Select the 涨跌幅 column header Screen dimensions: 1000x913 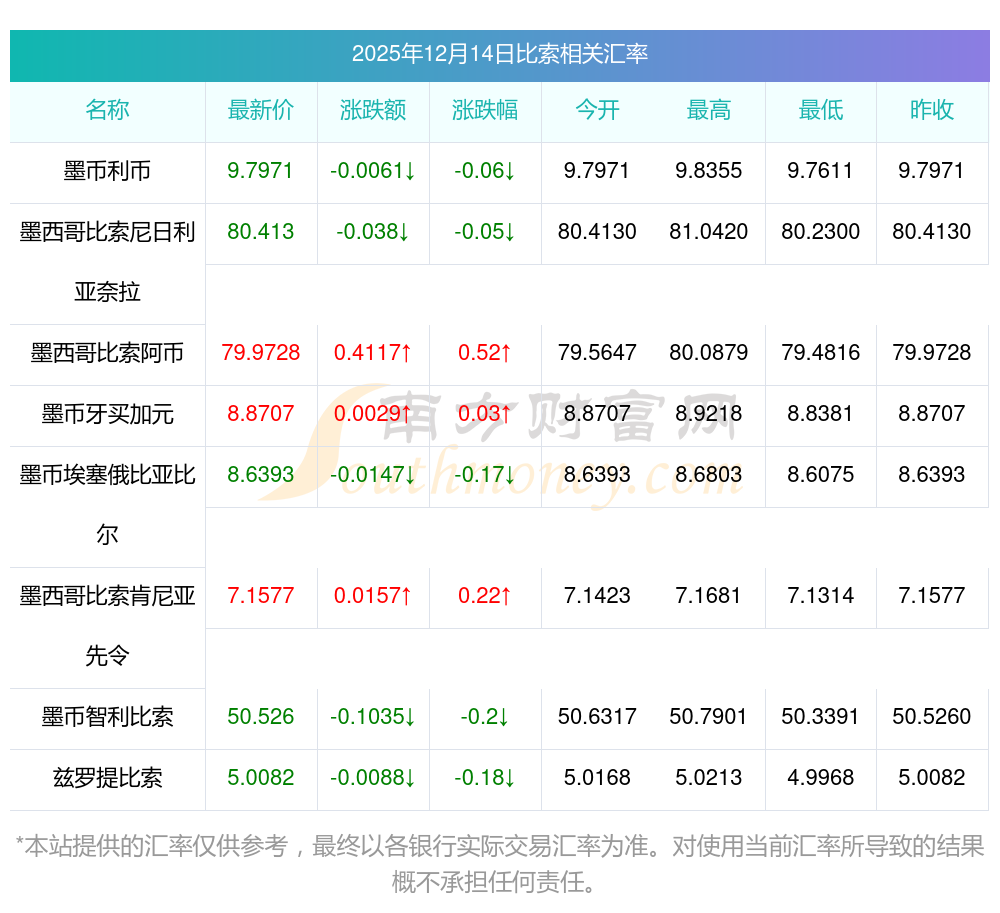[485, 110]
